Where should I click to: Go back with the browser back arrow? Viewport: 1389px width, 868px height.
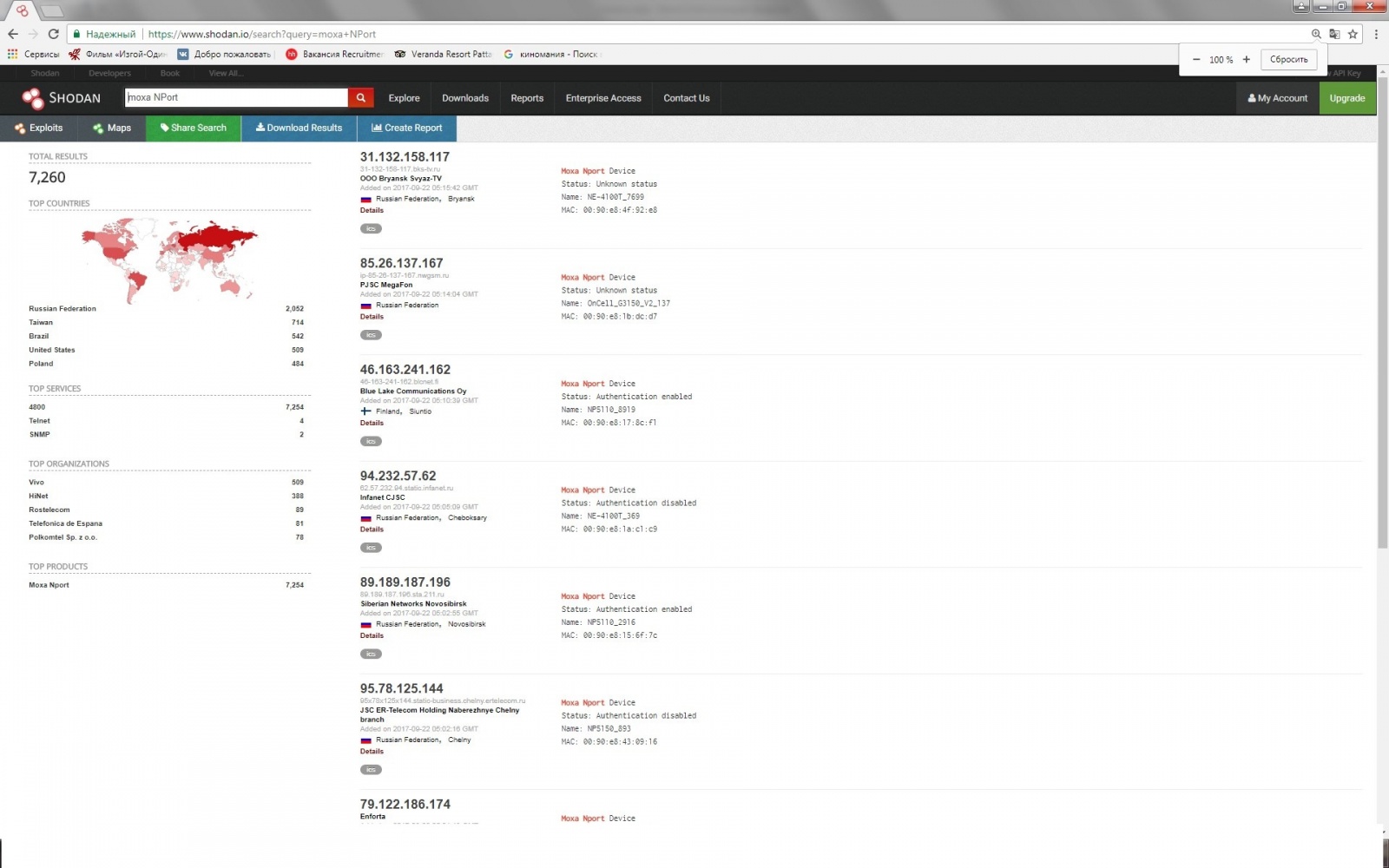point(12,34)
